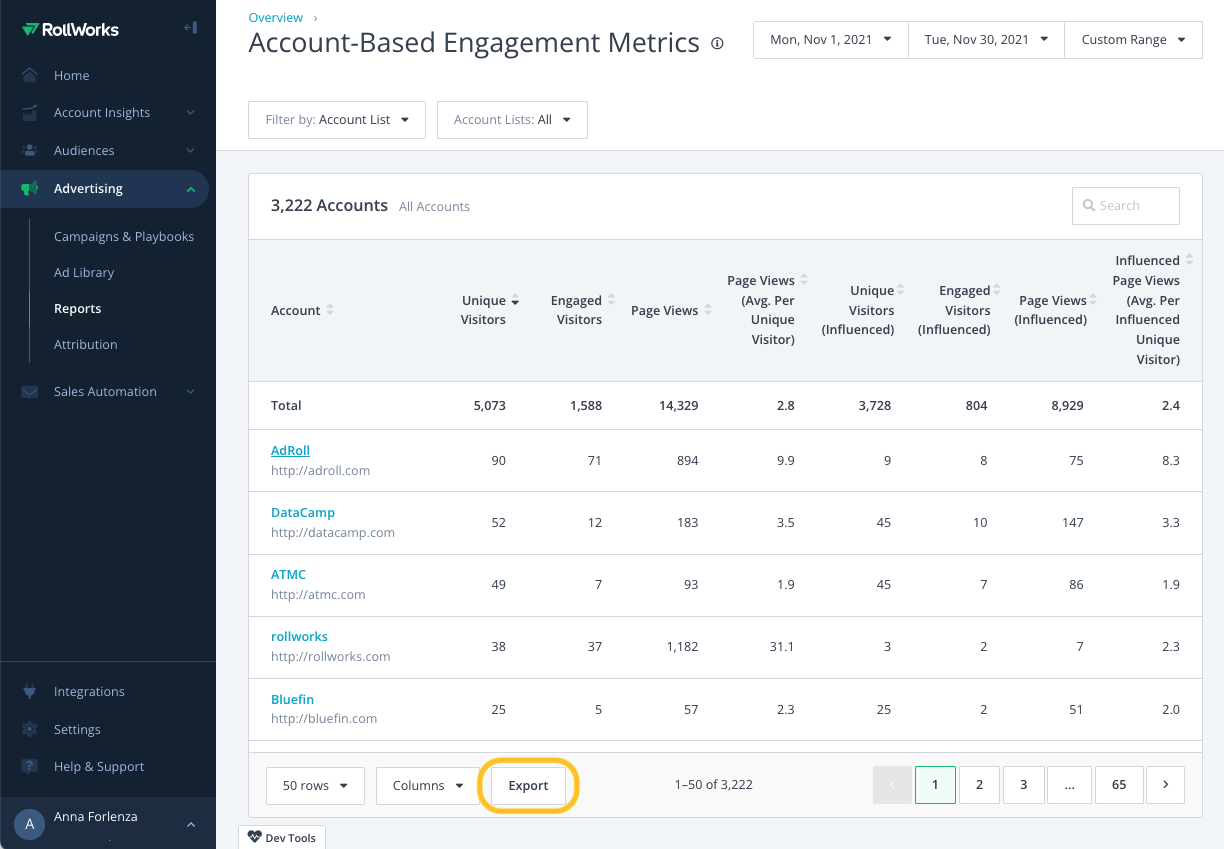This screenshot has height=849, width=1224.
Task: Open the 50 rows dropdown
Action: coord(315,786)
